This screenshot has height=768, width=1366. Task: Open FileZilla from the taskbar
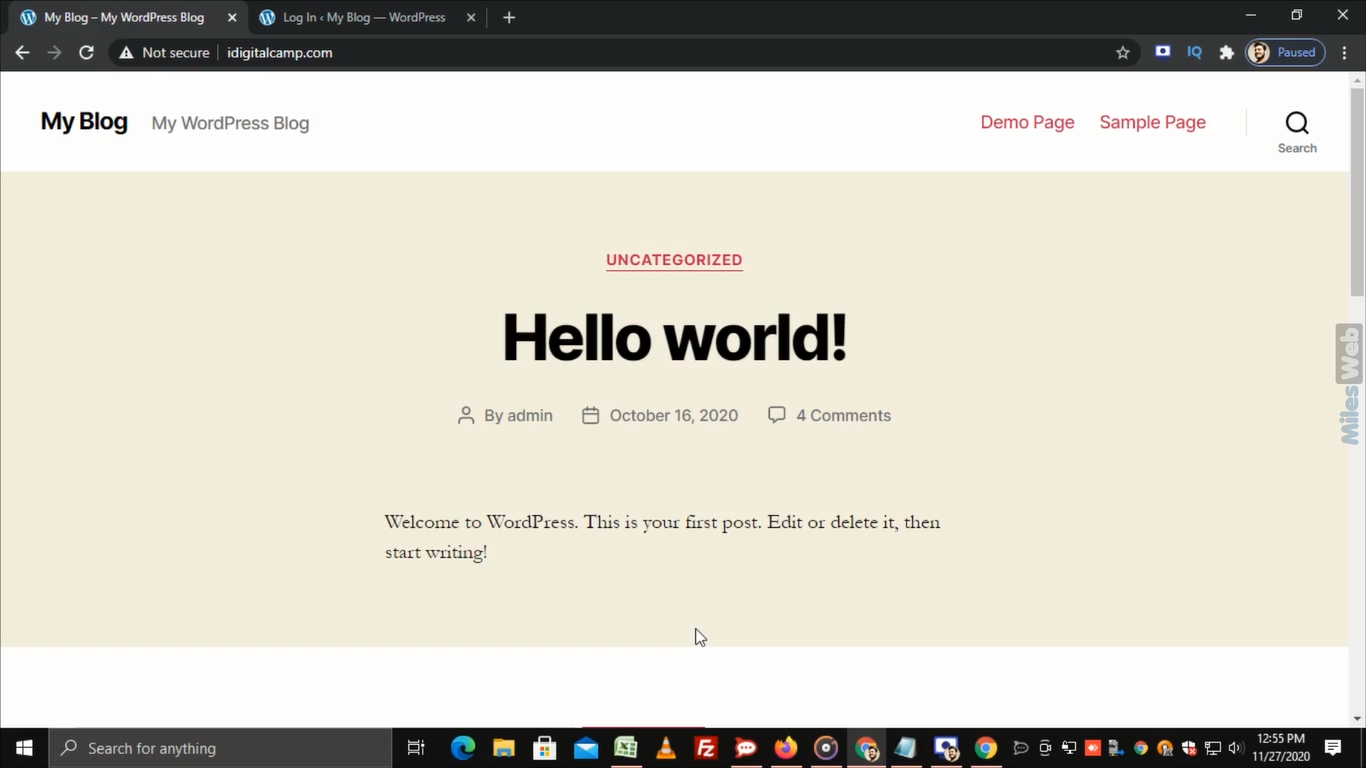706,748
